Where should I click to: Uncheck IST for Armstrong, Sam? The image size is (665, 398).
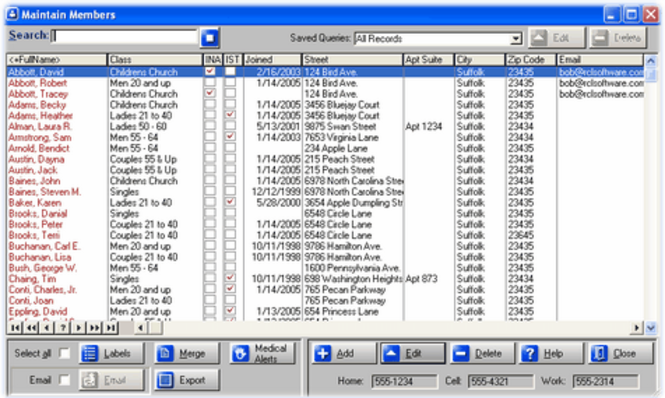tap(230, 137)
